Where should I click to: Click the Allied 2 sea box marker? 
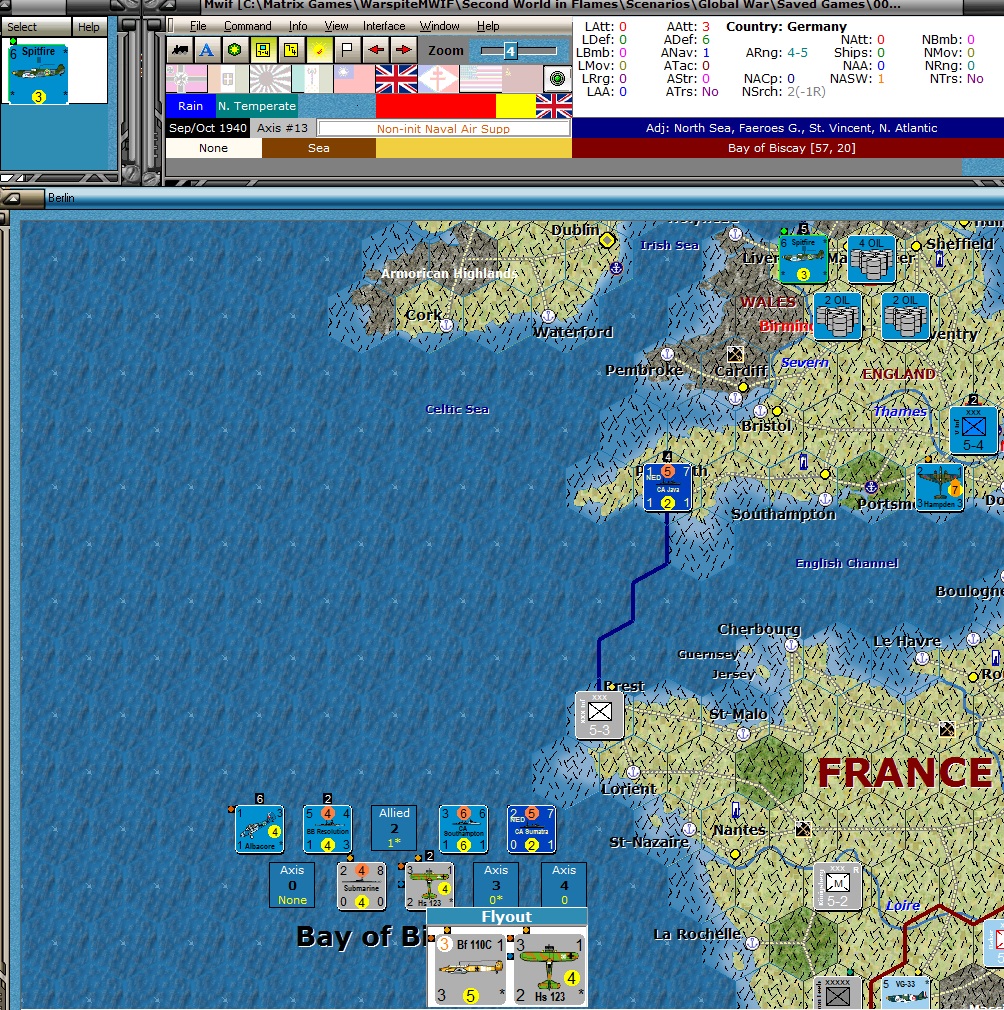(x=394, y=828)
